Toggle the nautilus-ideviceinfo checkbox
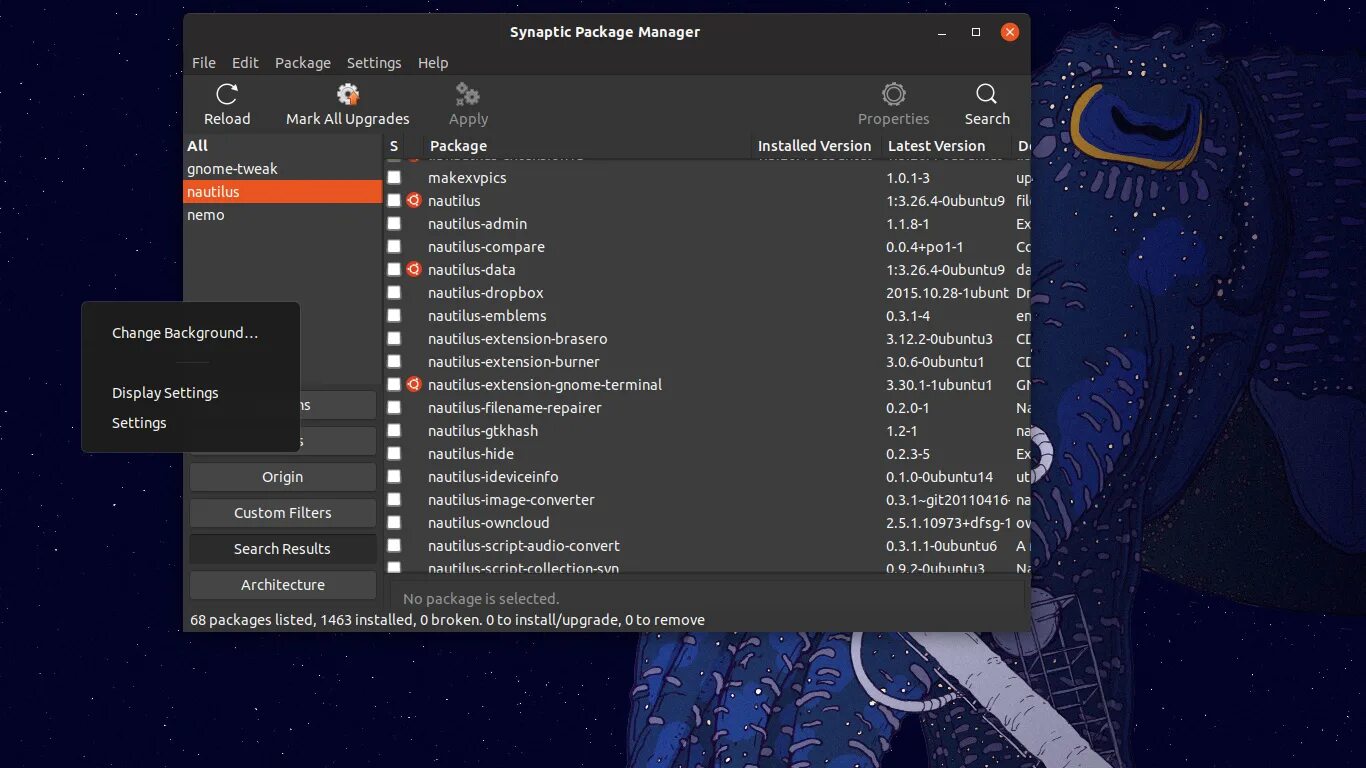Viewport: 1366px width, 768px height. [394, 477]
